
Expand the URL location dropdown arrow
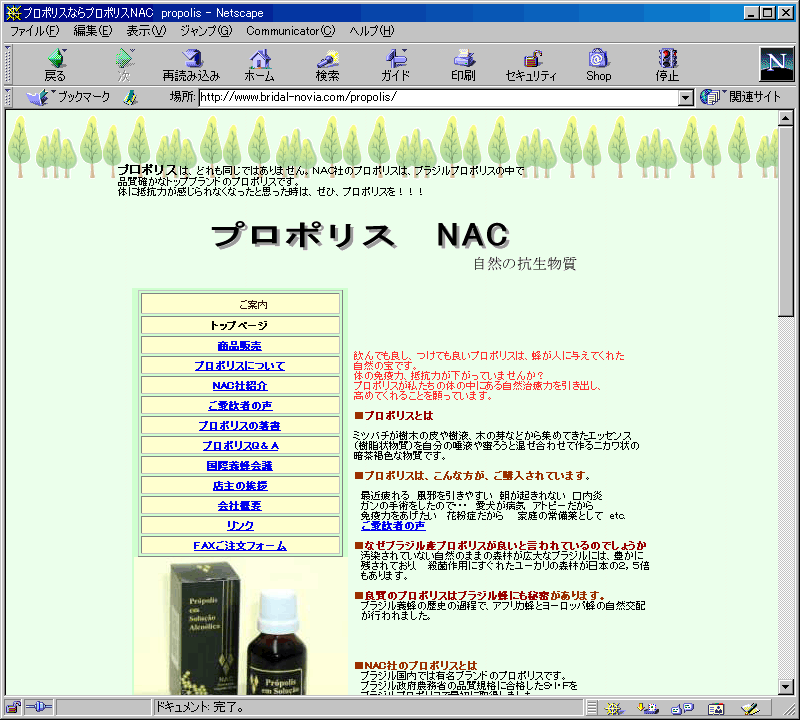click(x=686, y=97)
